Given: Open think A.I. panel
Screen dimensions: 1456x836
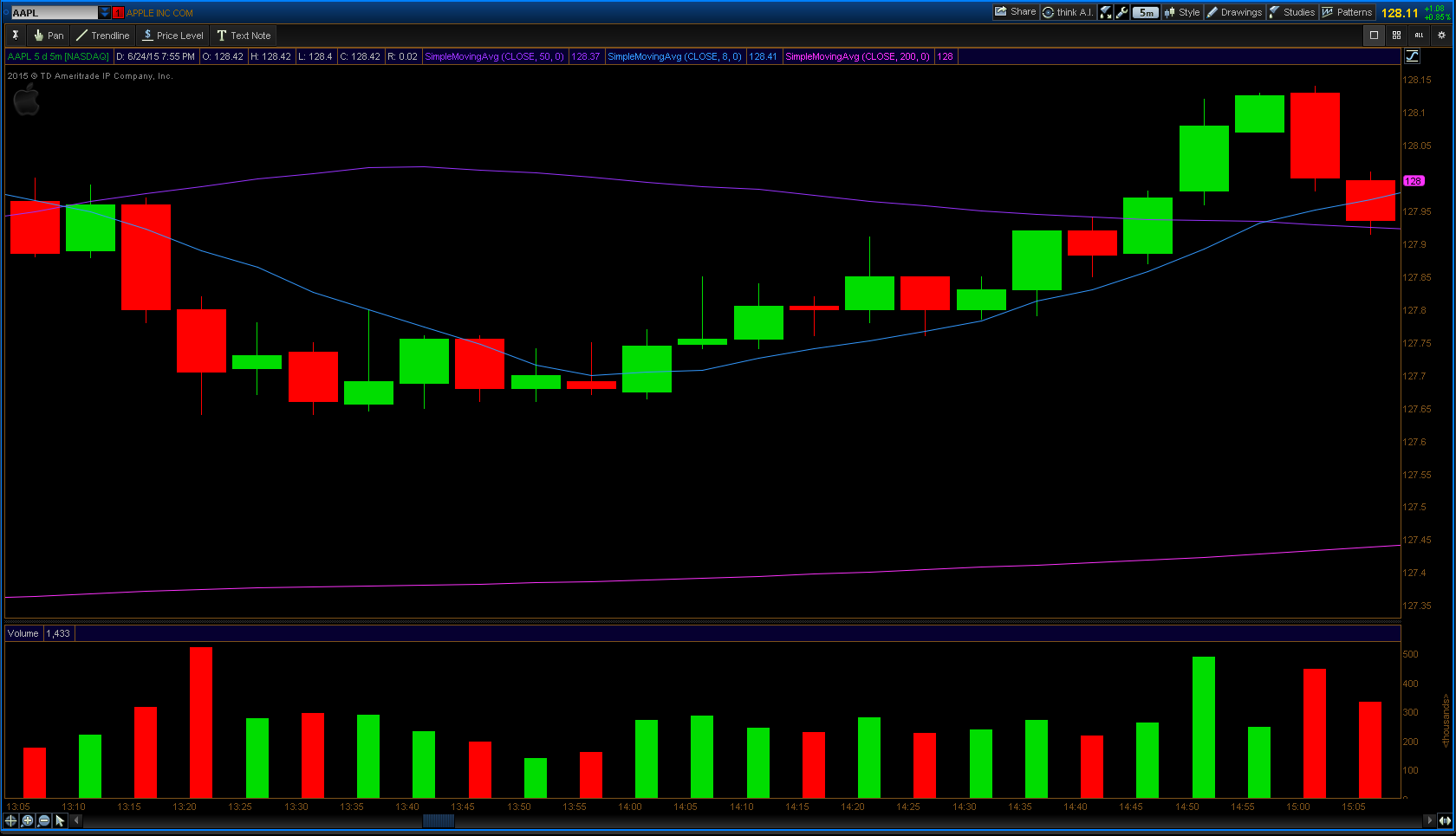Looking at the screenshot, I should tap(1068, 12).
